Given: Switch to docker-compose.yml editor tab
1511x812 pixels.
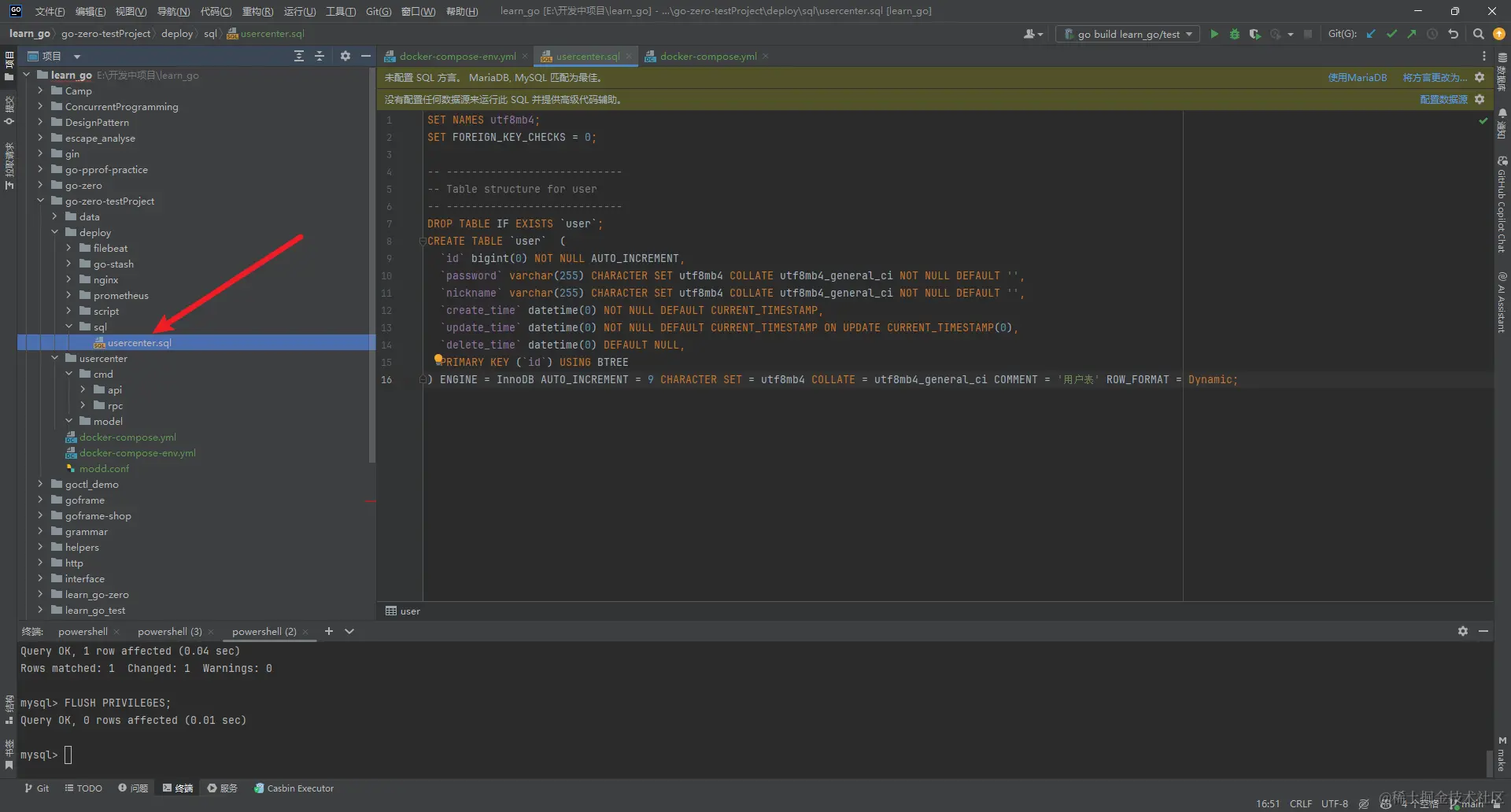Looking at the screenshot, I should coord(707,56).
